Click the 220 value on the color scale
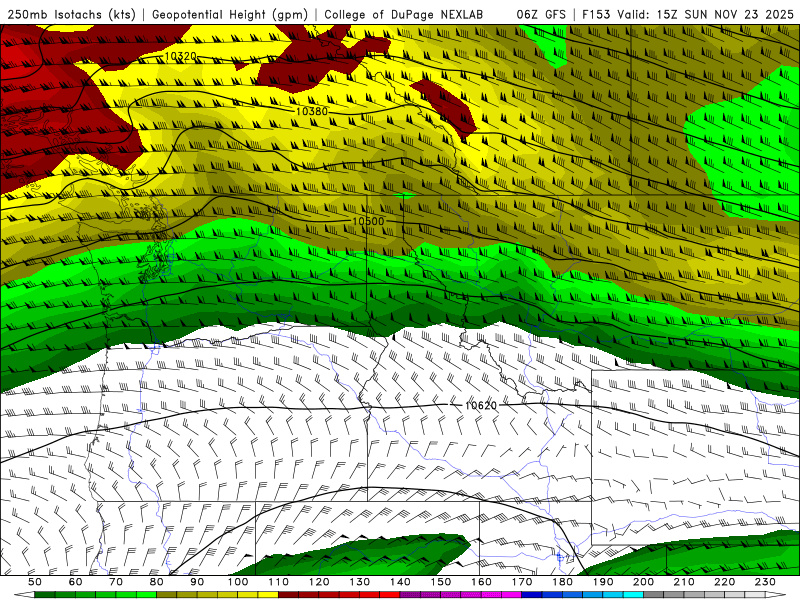 [x=724, y=582]
